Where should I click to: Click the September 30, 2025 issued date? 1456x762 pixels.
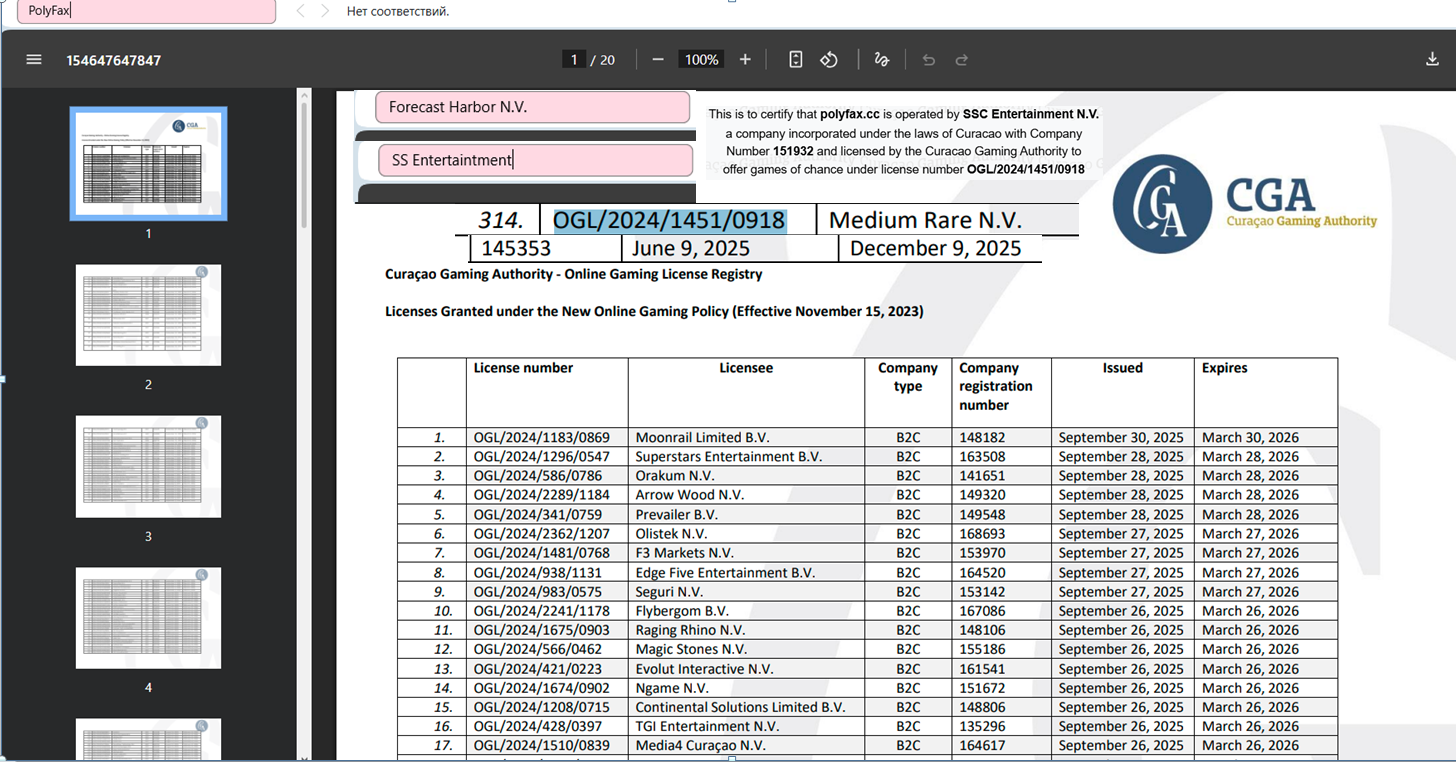1121,438
